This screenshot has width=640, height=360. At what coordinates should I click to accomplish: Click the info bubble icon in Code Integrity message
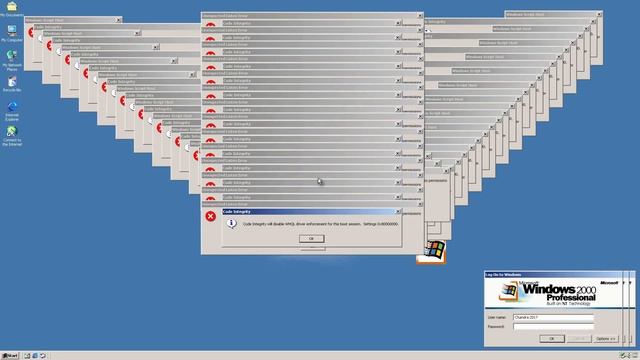tap(231, 223)
